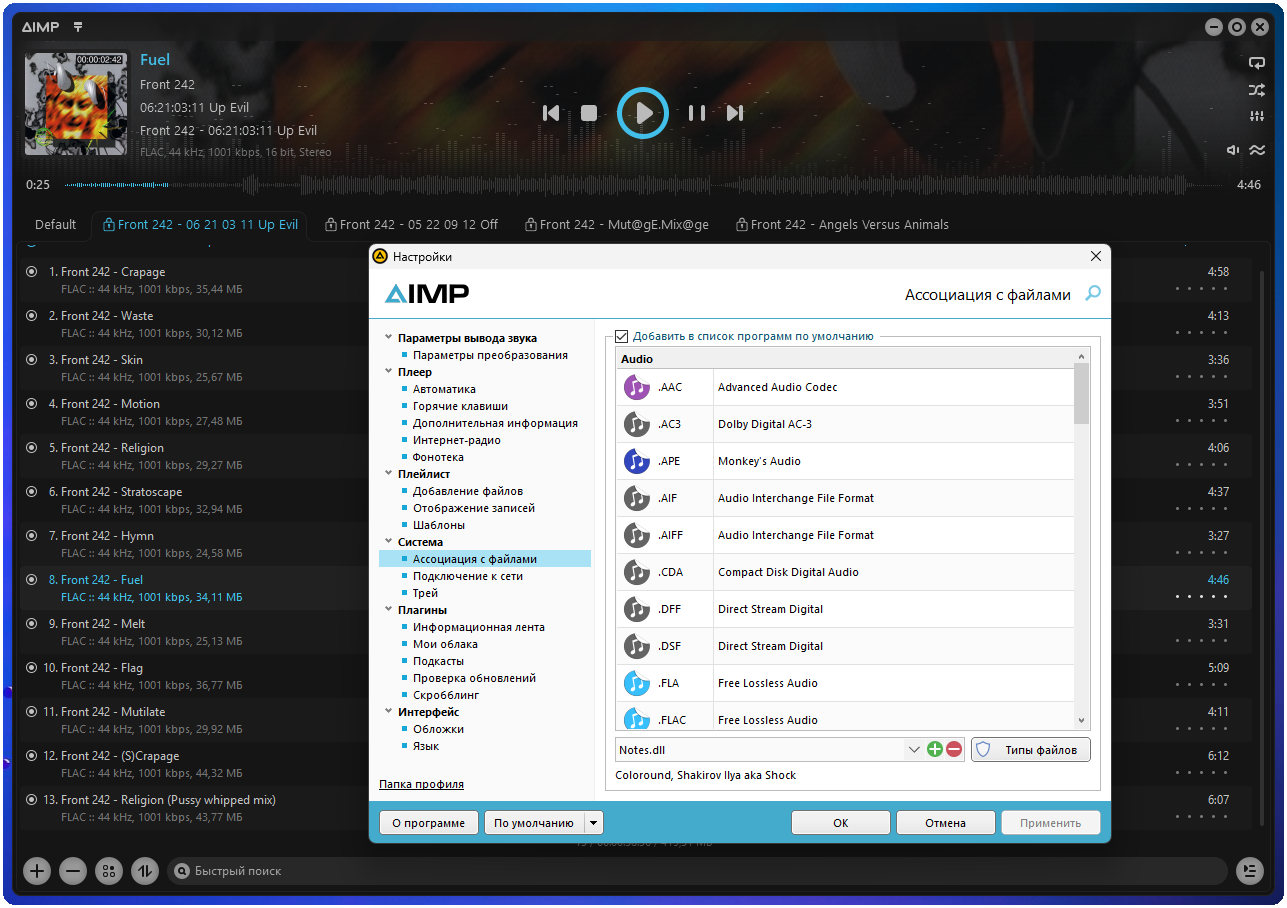Image resolution: width=1287 pixels, height=908 pixels.
Task: Mute the volume speaker icon
Action: click(1233, 150)
